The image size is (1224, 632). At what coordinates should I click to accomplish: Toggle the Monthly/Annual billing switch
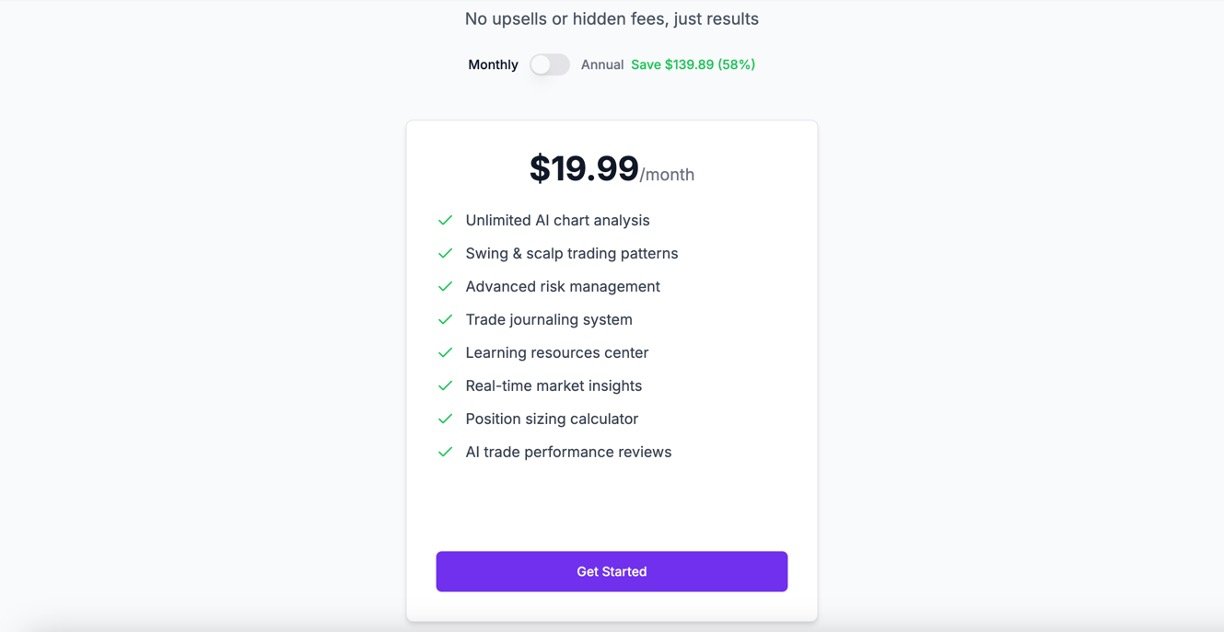pyautogui.click(x=549, y=65)
